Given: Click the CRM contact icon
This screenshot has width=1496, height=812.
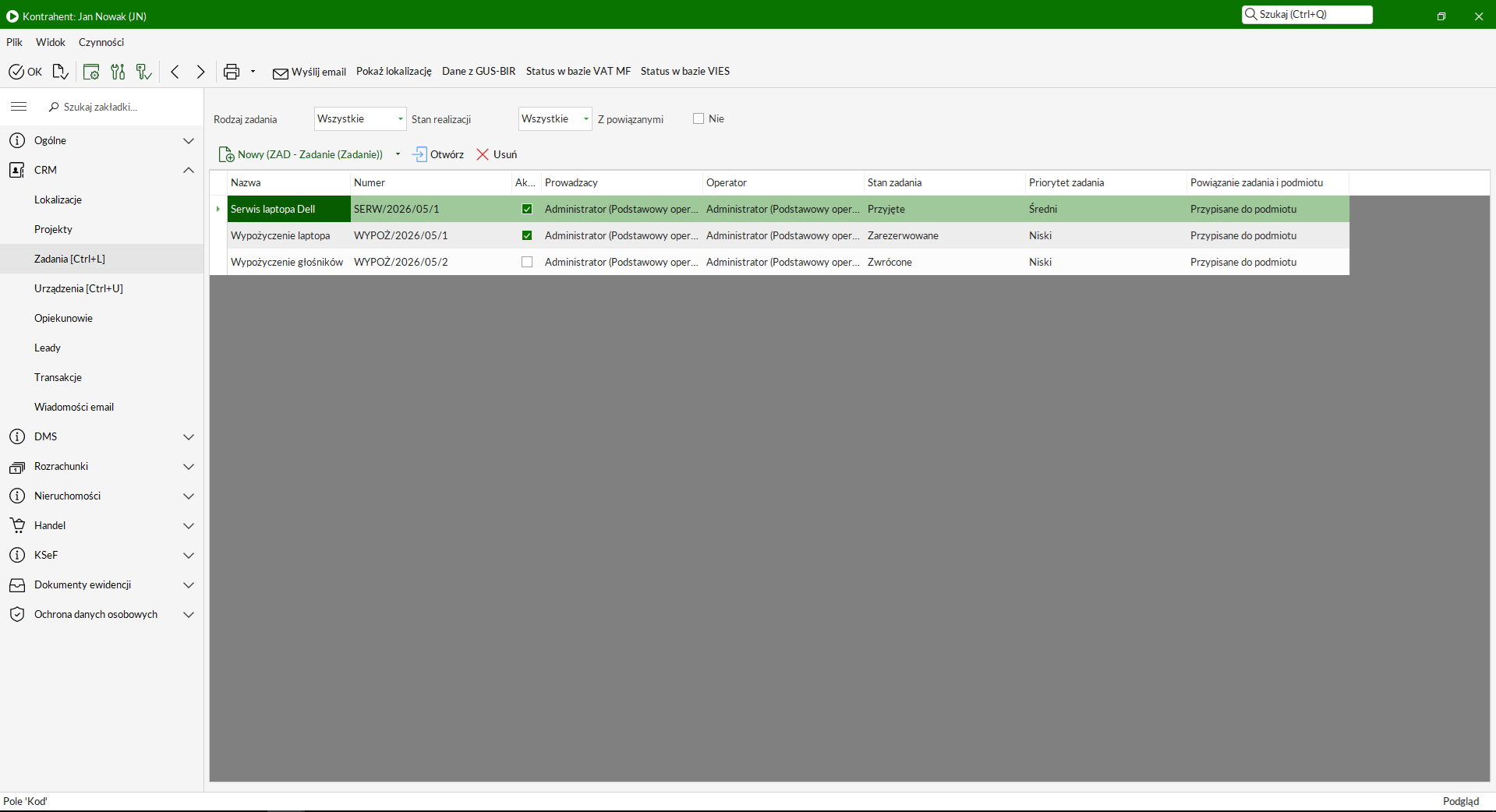Looking at the screenshot, I should pos(17,170).
